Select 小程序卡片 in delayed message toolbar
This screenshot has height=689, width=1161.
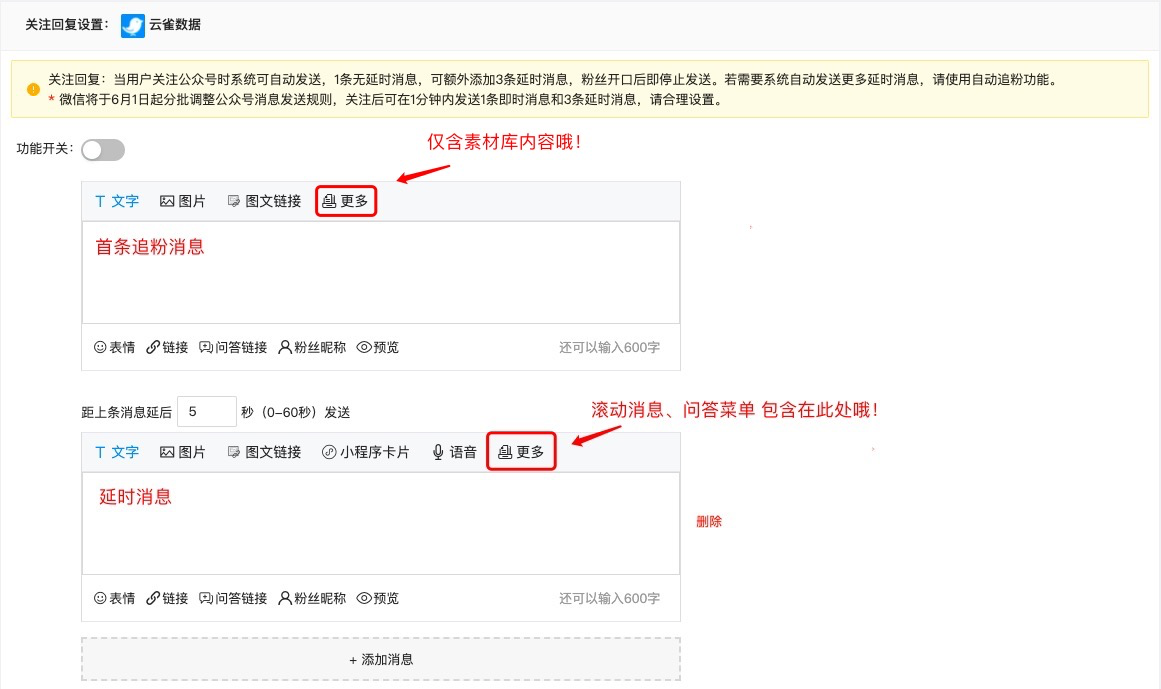[366, 452]
